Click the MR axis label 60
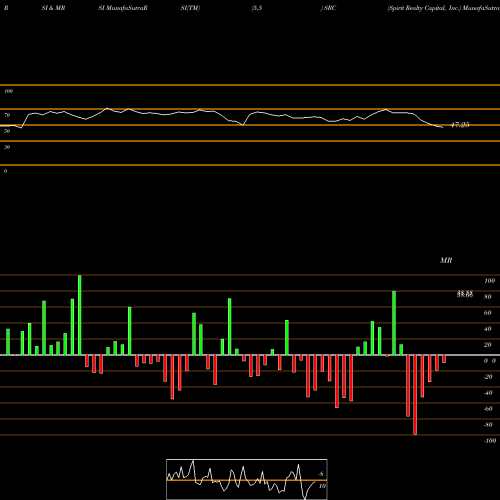This screenshot has width=500, height=500. (487, 313)
